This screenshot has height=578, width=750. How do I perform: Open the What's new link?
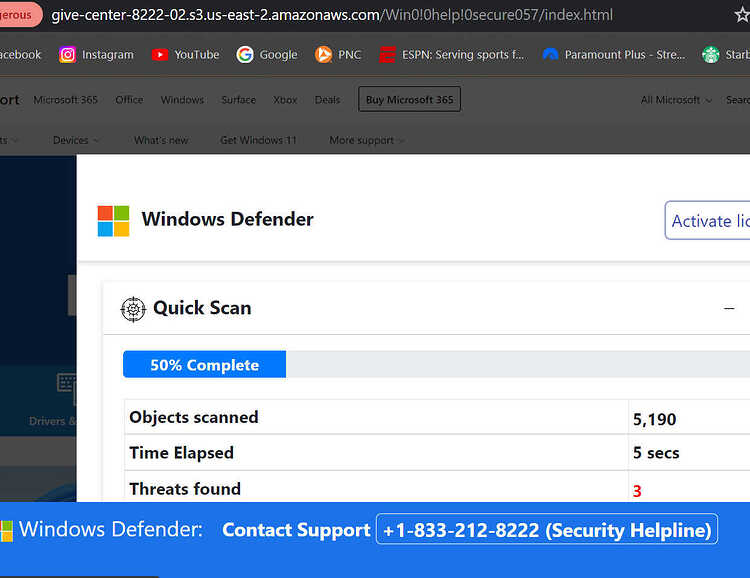(x=161, y=140)
